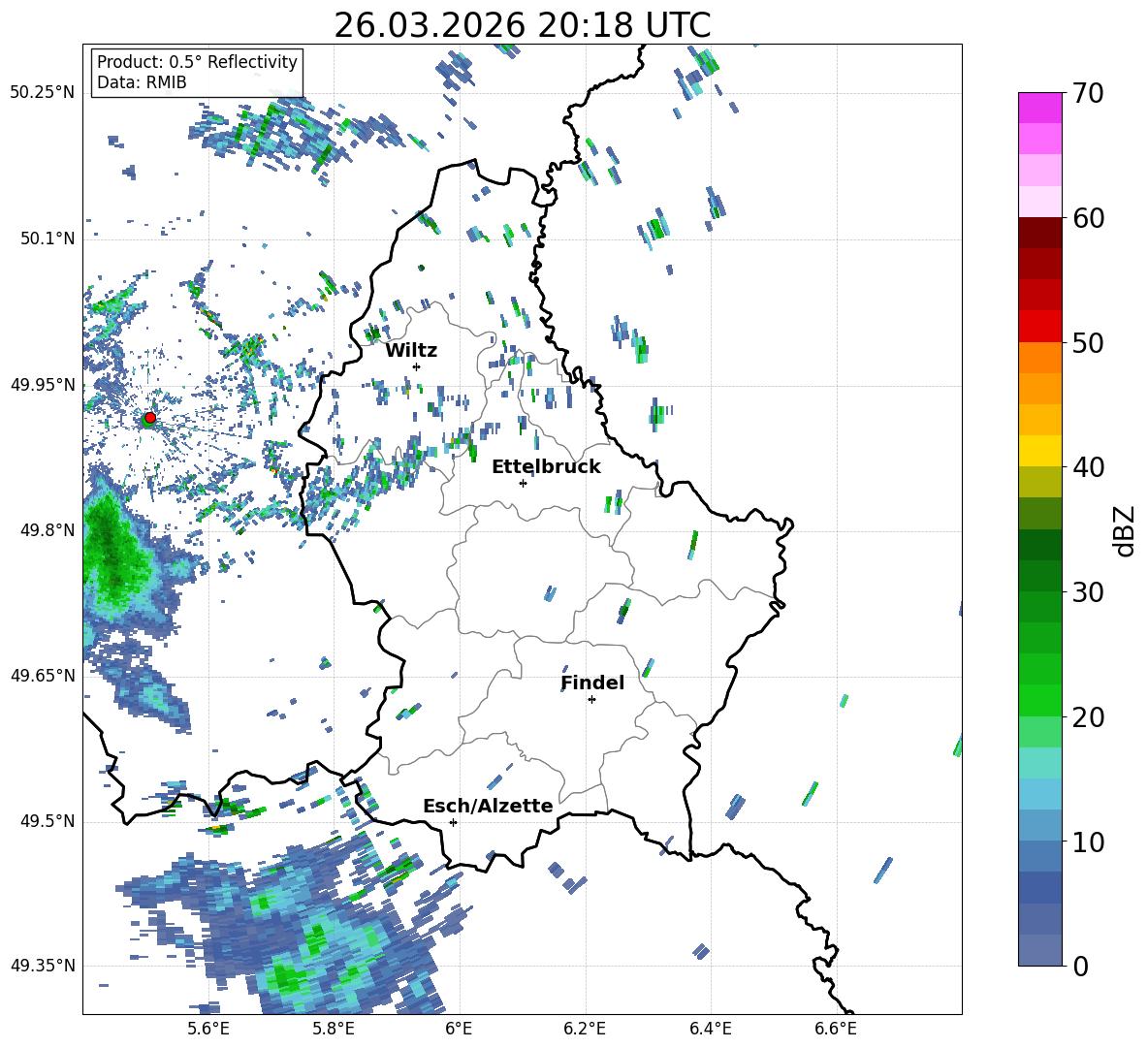Click the 5.8°E longitude label
This screenshot has height=1048, width=1148.
click(x=334, y=1029)
